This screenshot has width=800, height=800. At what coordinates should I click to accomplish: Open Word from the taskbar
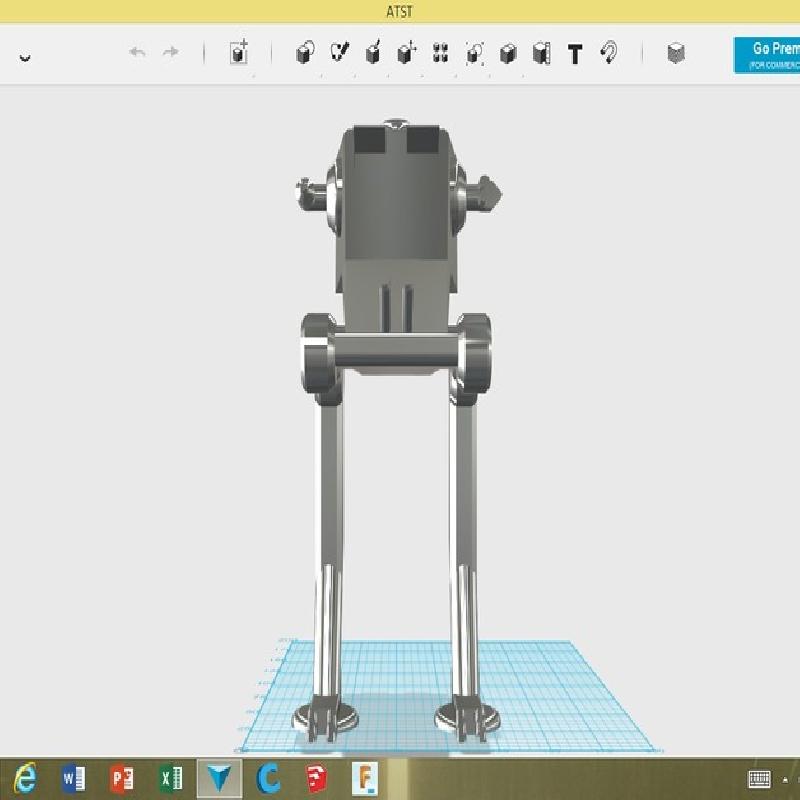coord(73,779)
